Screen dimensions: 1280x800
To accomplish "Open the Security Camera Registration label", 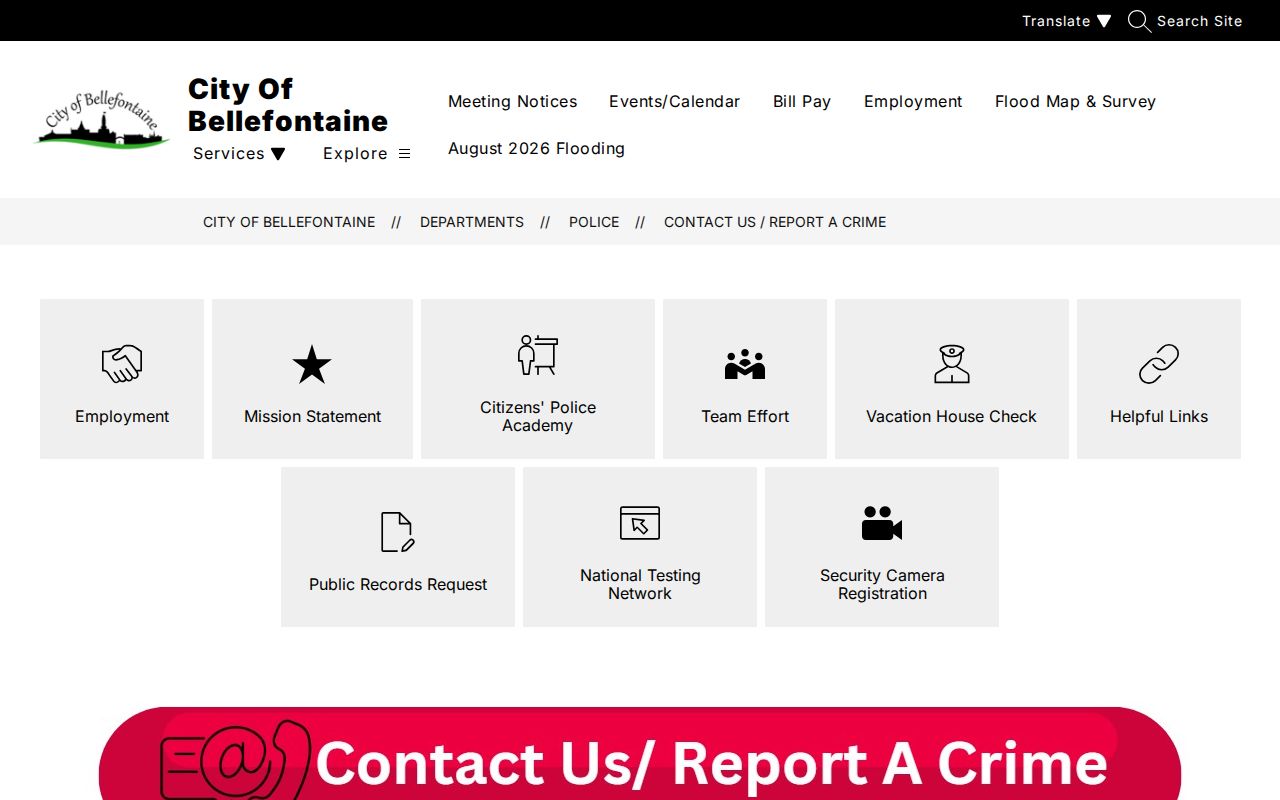I will [x=882, y=584].
